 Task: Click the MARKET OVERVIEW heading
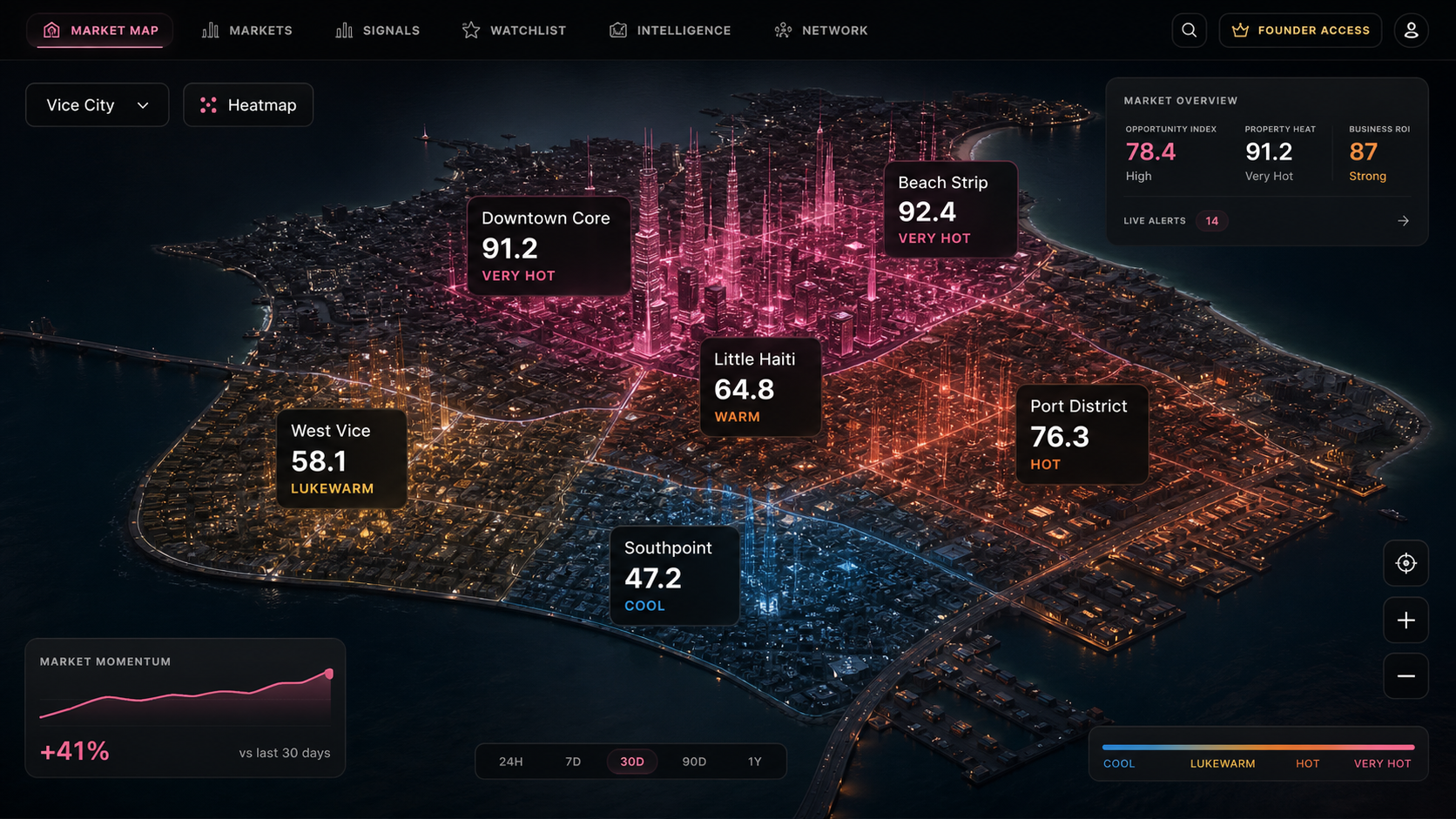[1181, 101]
